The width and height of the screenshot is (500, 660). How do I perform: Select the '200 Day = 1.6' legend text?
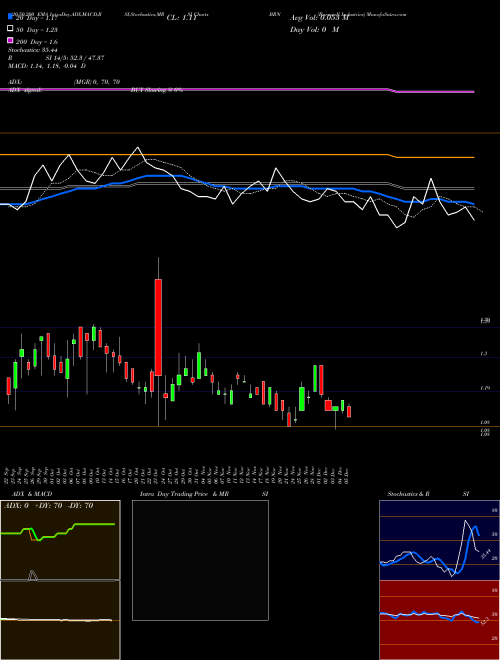click(37, 42)
